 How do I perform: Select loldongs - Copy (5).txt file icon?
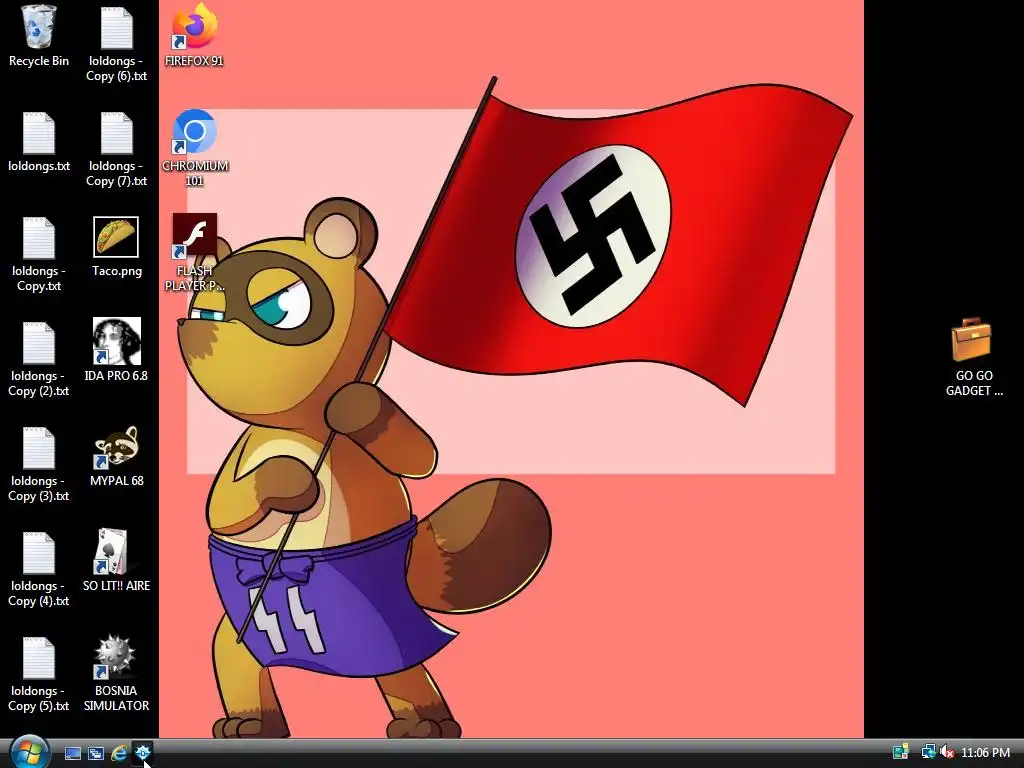[x=39, y=658]
